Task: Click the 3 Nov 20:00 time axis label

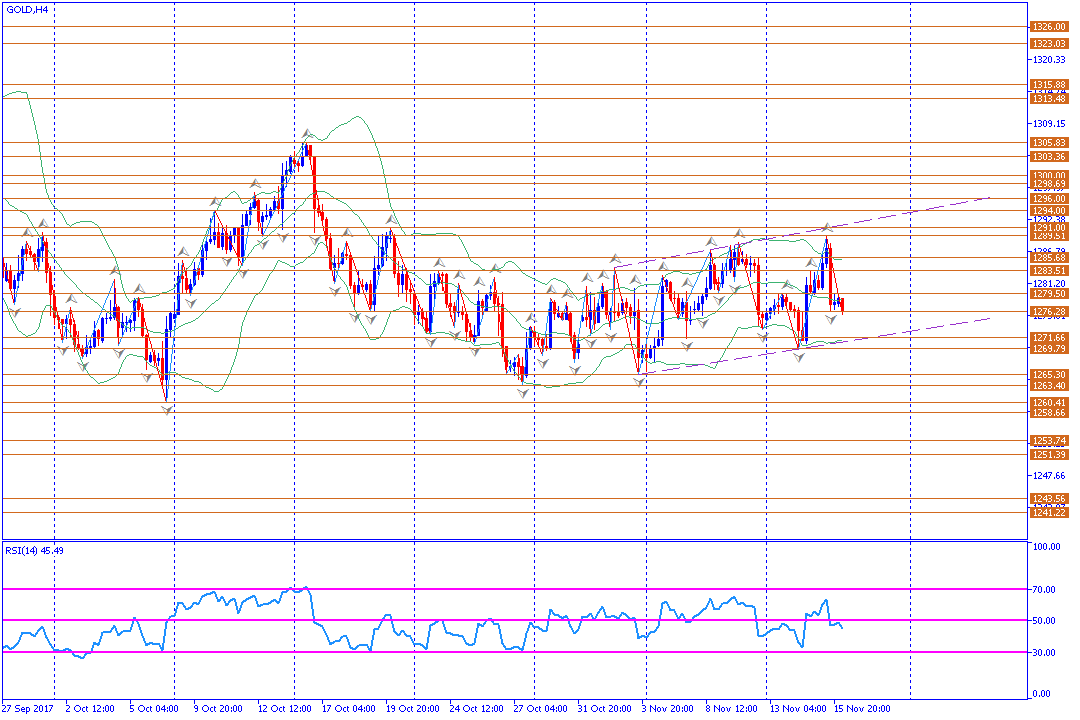Action: tap(667, 708)
